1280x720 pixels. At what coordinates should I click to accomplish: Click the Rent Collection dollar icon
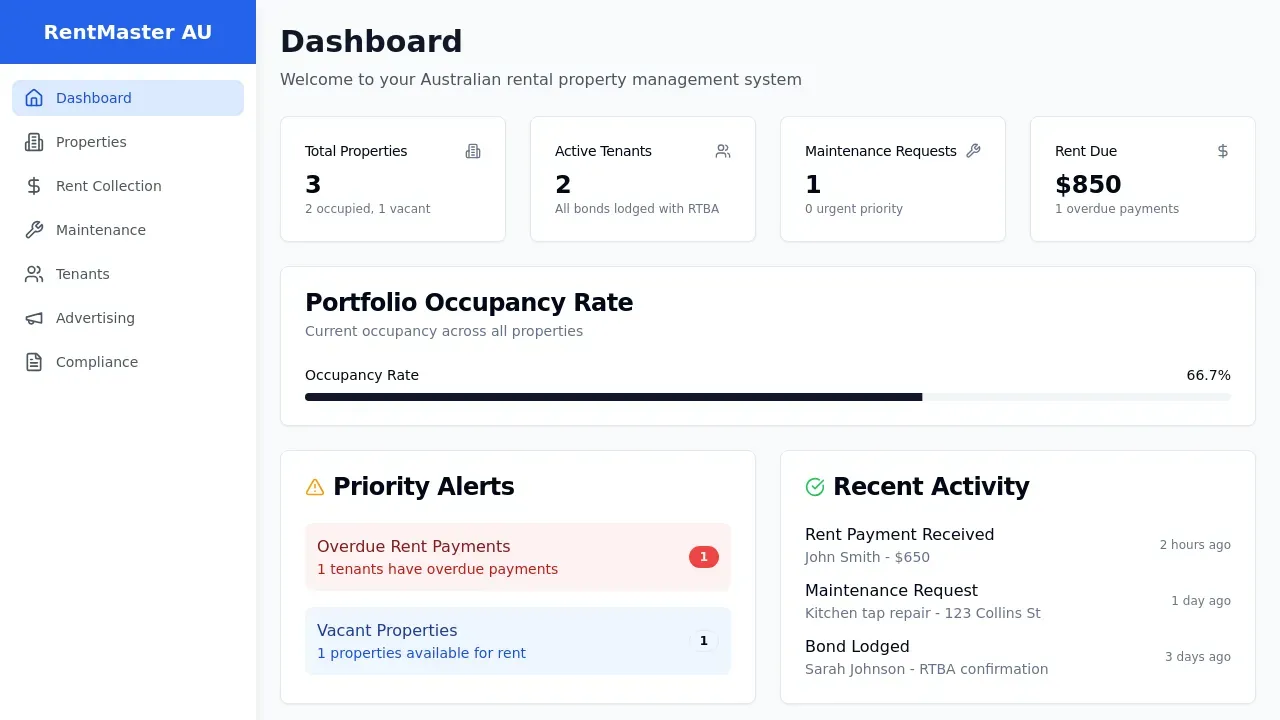click(x=34, y=186)
